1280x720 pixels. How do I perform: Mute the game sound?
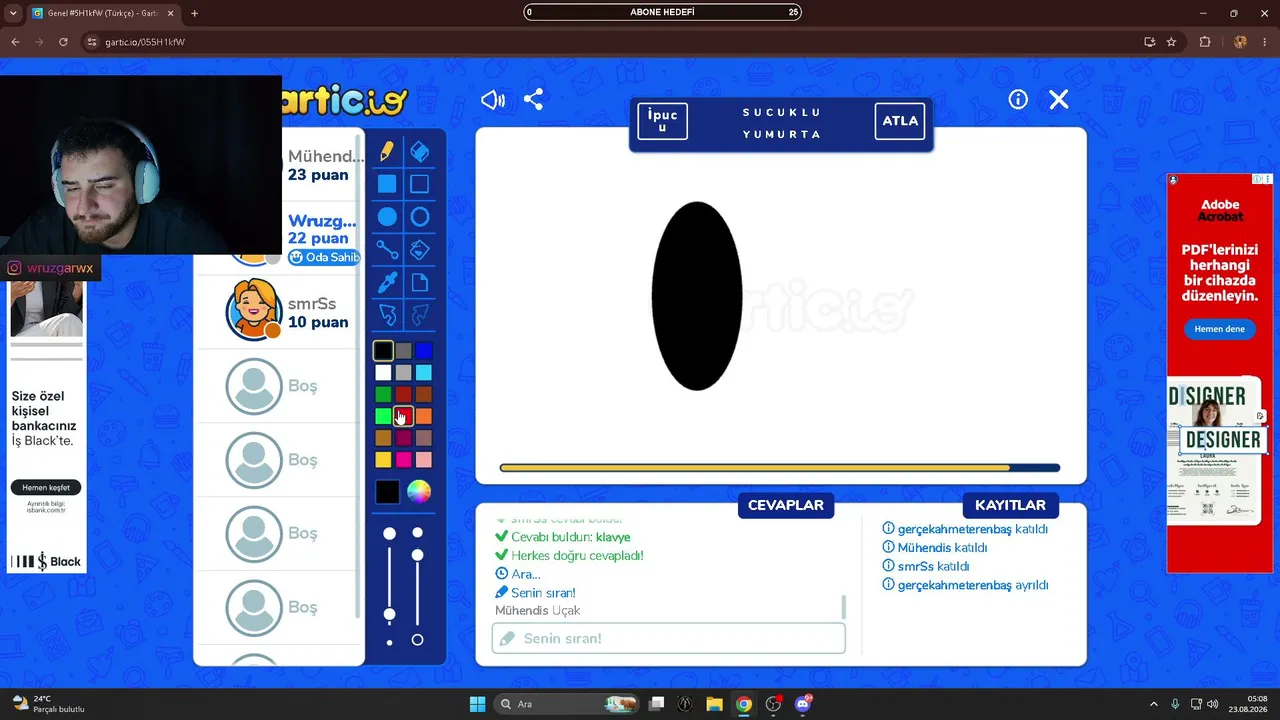[x=493, y=100]
